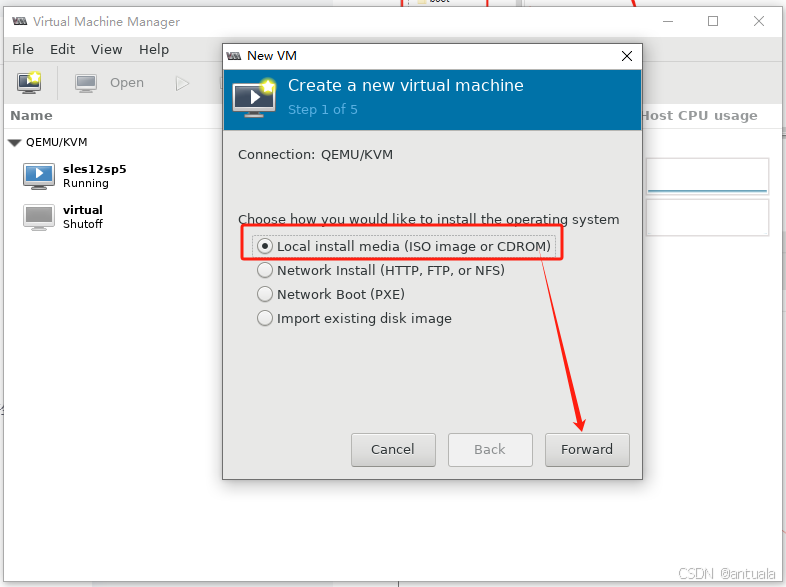Click the sles12sp5 CPU usage graph
The width and height of the screenshot is (786, 587).
tap(707, 176)
